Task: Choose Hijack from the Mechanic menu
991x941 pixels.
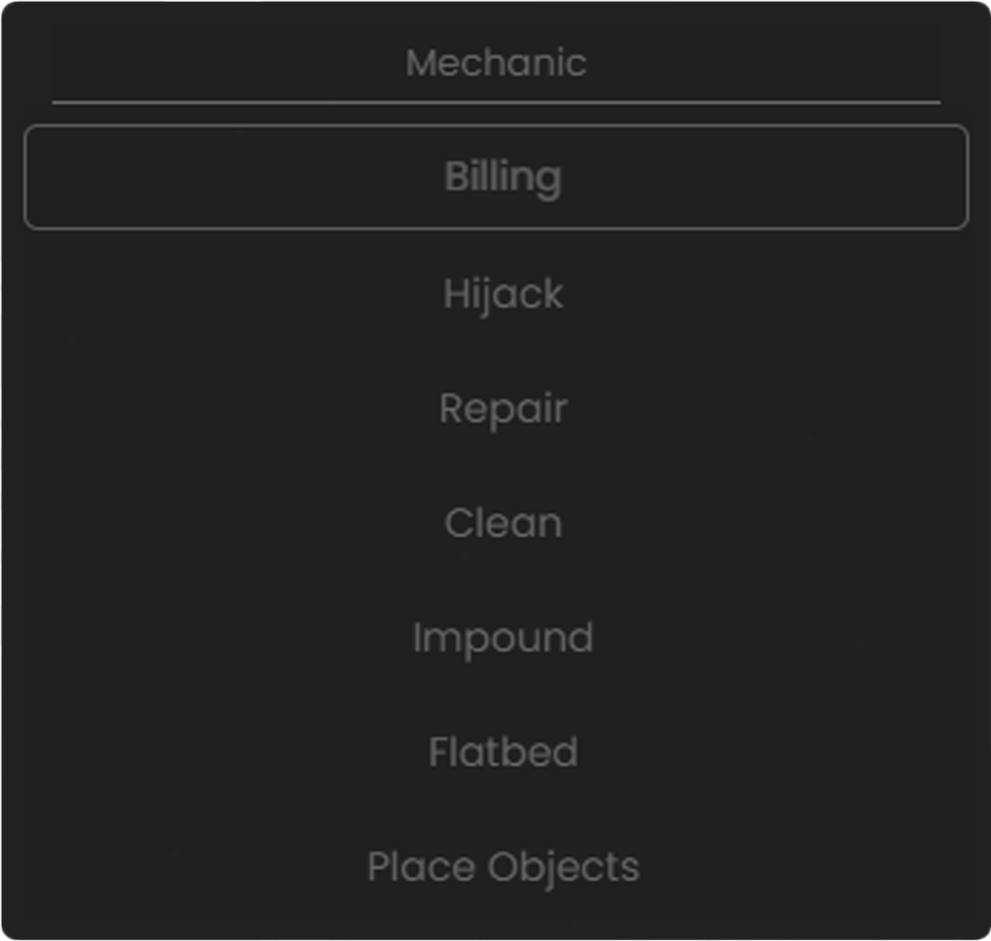Action: point(503,294)
